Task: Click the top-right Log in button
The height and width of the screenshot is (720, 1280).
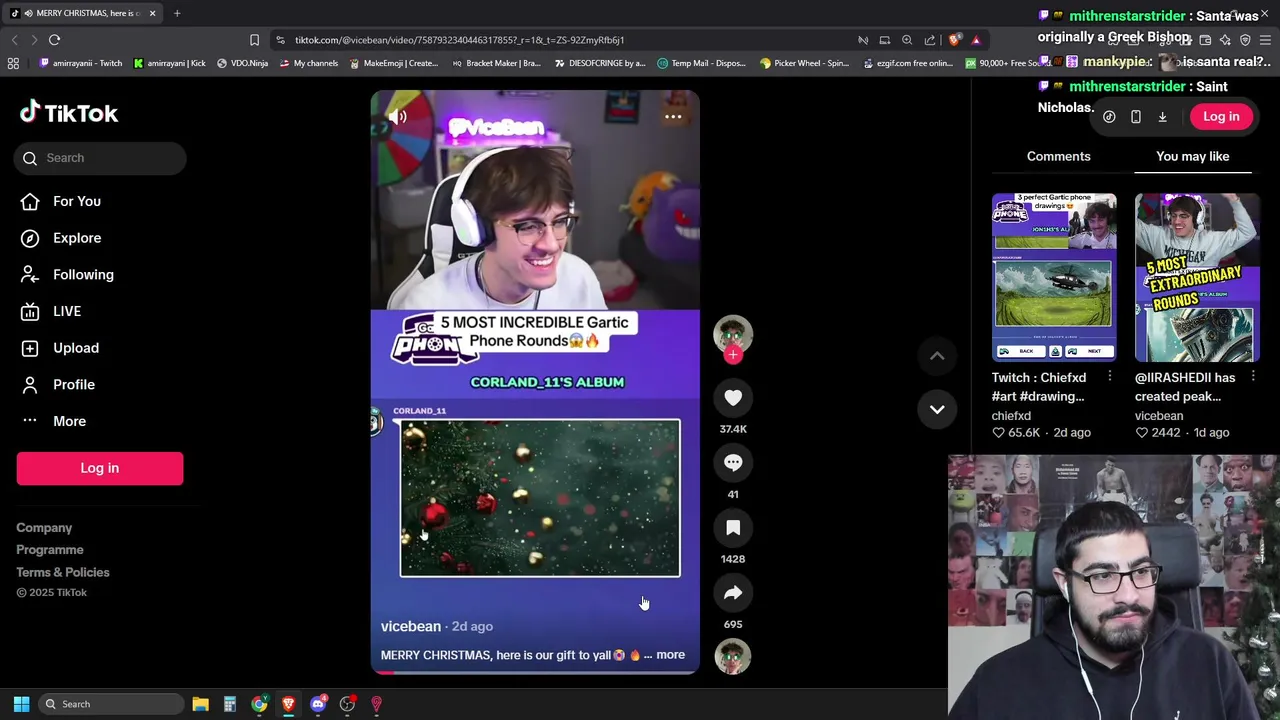Action: [1221, 116]
